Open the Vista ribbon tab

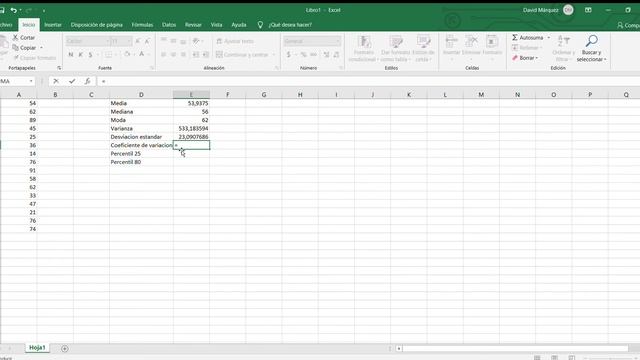[x=216, y=25]
